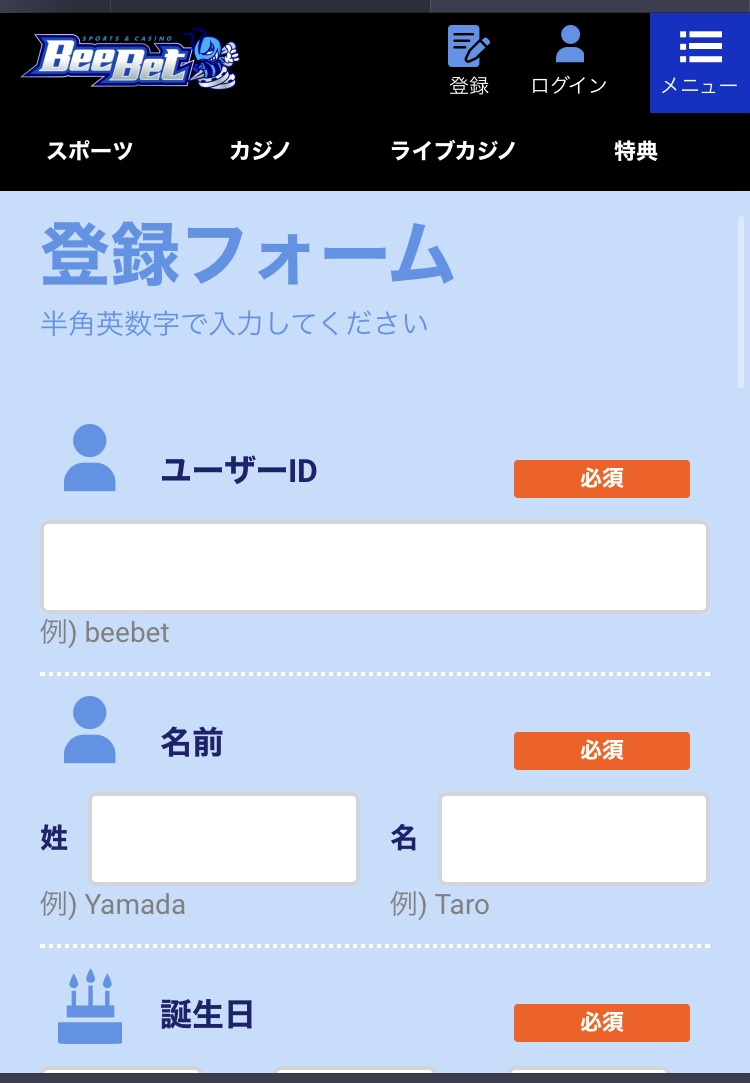Click the 必須 badge next to 名前

[x=602, y=751]
